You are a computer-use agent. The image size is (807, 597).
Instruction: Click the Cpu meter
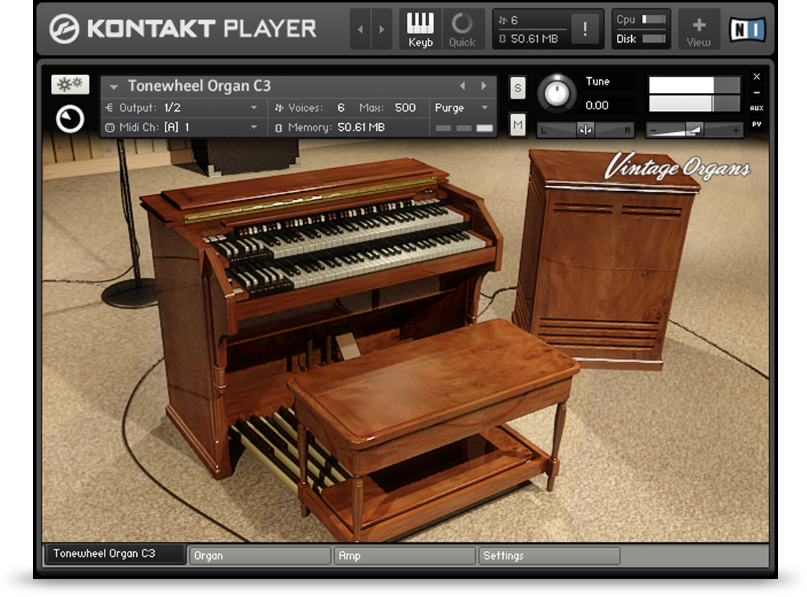click(653, 20)
